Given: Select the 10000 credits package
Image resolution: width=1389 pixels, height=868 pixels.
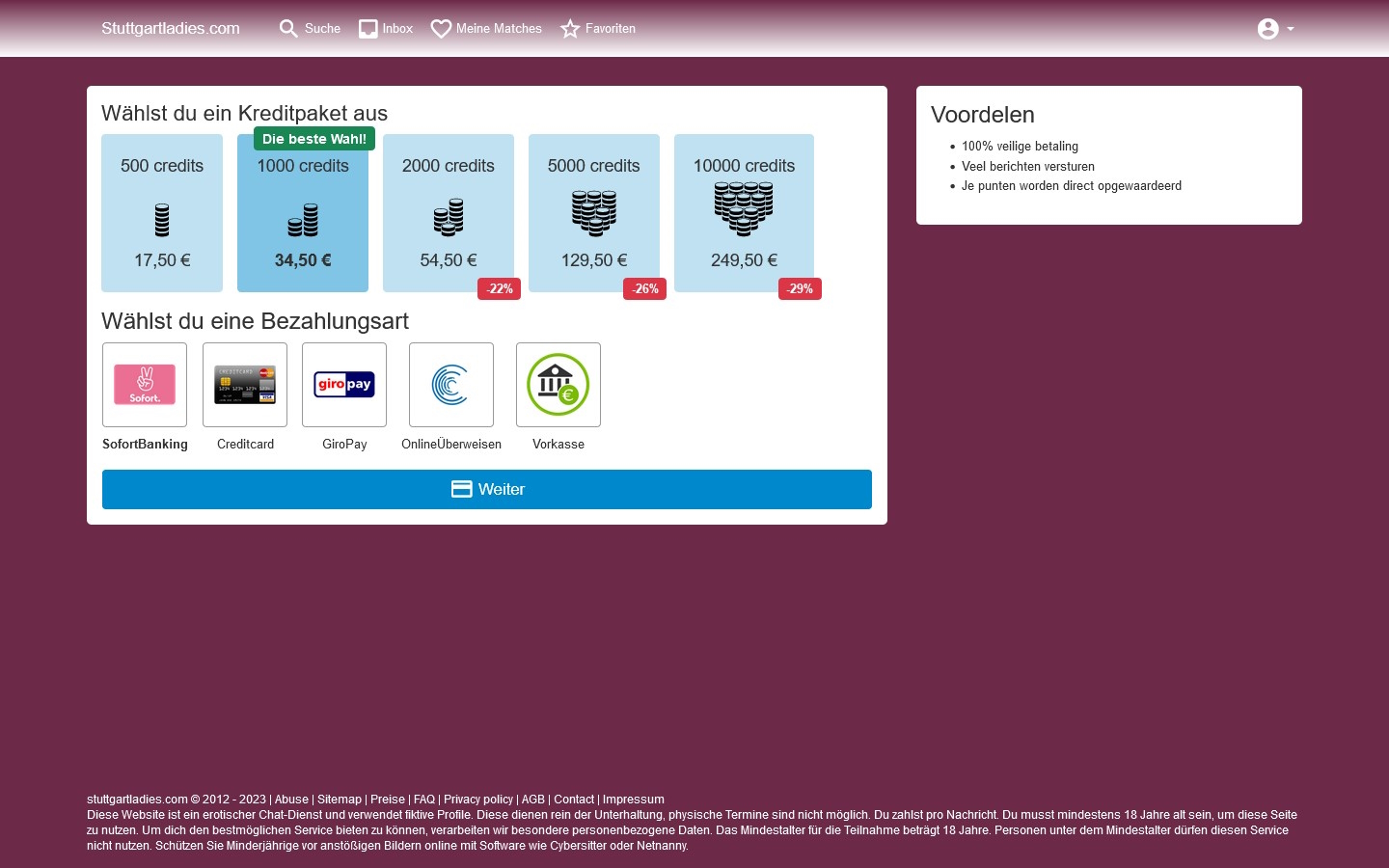Looking at the screenshot, I should pyautogui.click(x=744, y=213).
